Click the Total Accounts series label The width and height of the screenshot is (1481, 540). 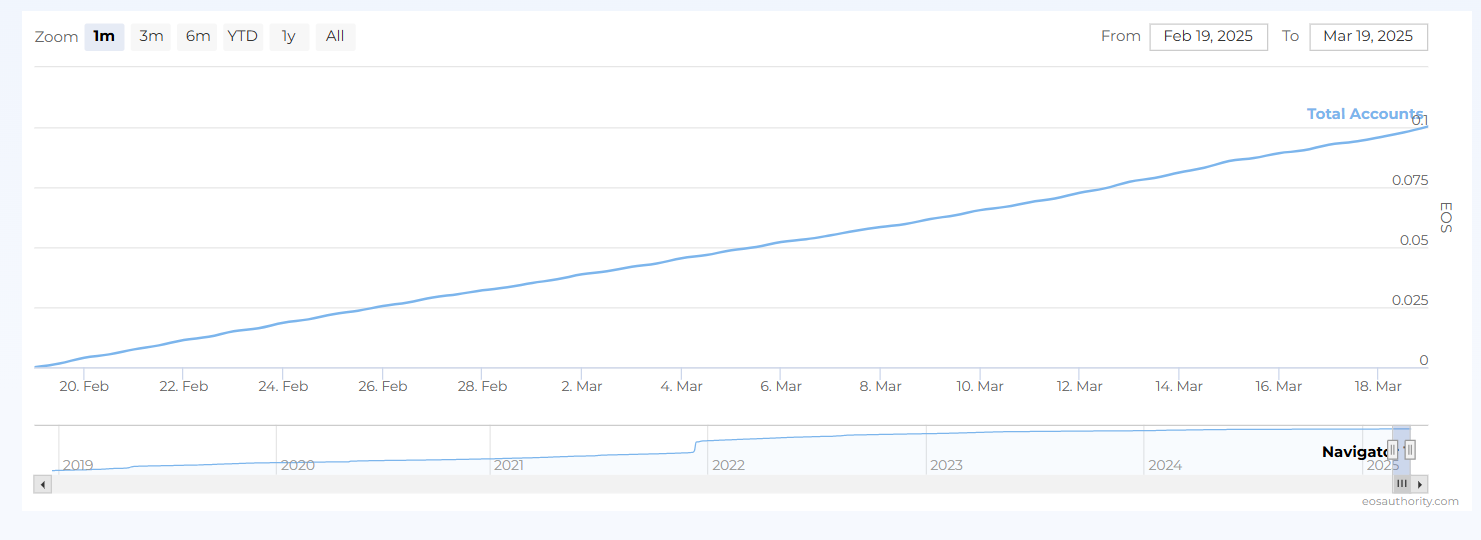[x=1364, y=114]
